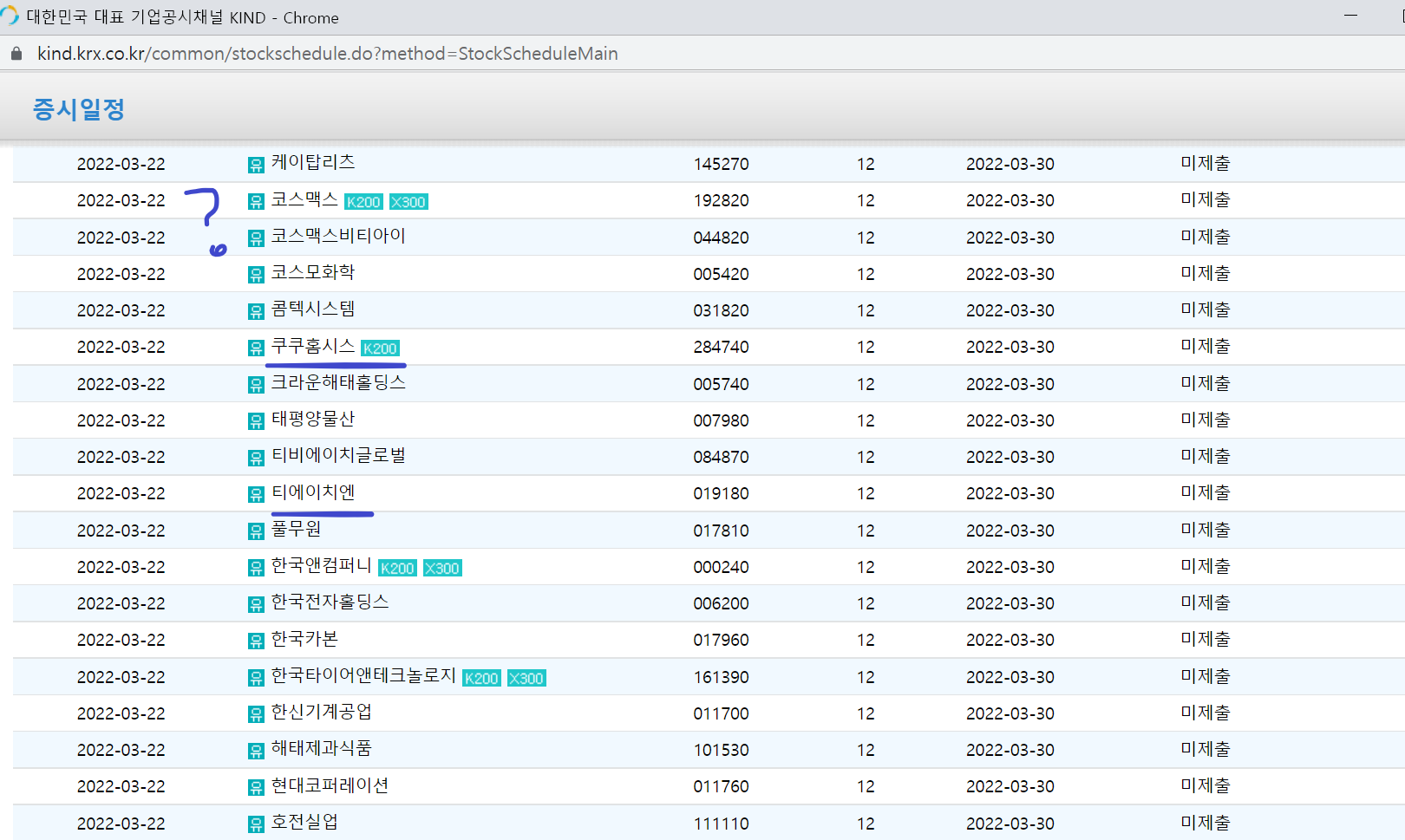Image resolution: width=1405 pixels, height=840 pixels.
Task: Click the market icon beside 코스맥스비티아이
Action: click(x=256, y=238)
